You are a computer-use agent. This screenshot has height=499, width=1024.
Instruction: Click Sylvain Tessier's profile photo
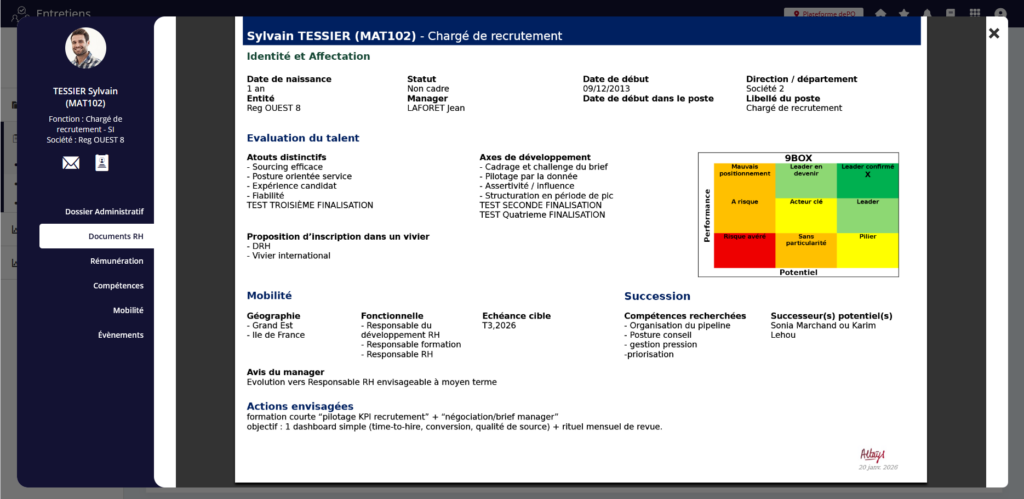coord(85,48)
